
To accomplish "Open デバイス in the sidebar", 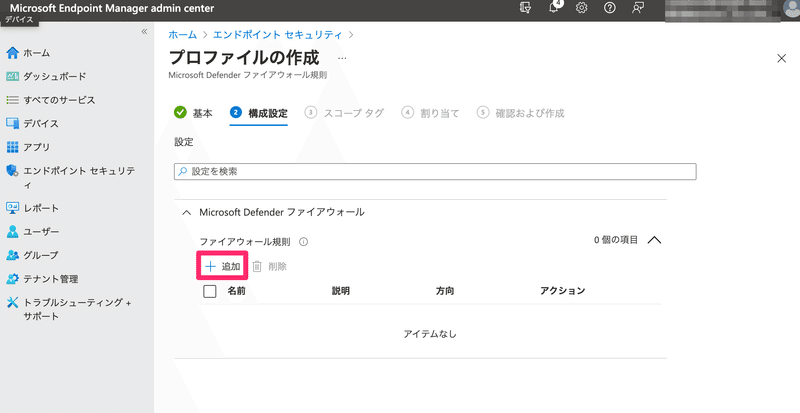I will coord(32,123).
